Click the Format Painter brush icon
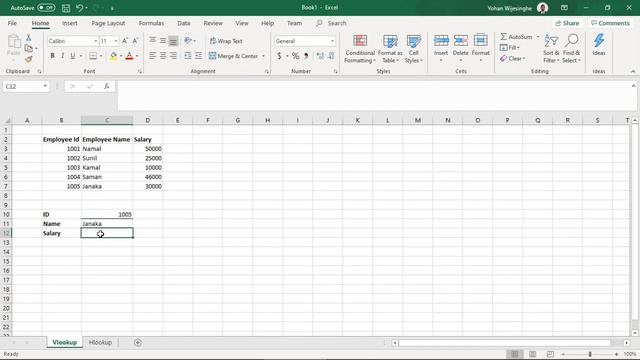The height and width of the screenshot is (360, 640). (29, 60)
